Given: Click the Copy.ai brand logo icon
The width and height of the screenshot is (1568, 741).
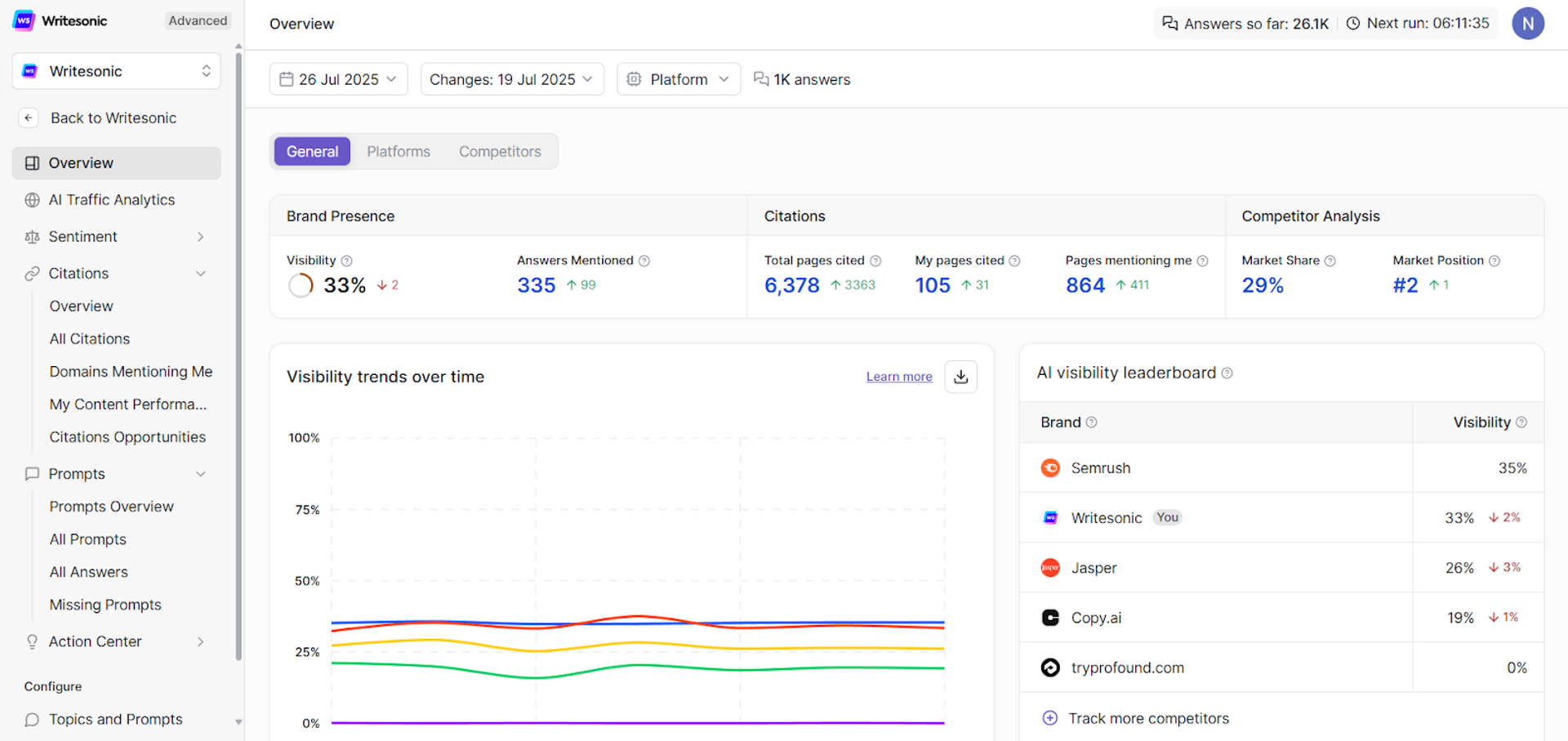Looking at the screenshot, I should [x=1050, y=618].
